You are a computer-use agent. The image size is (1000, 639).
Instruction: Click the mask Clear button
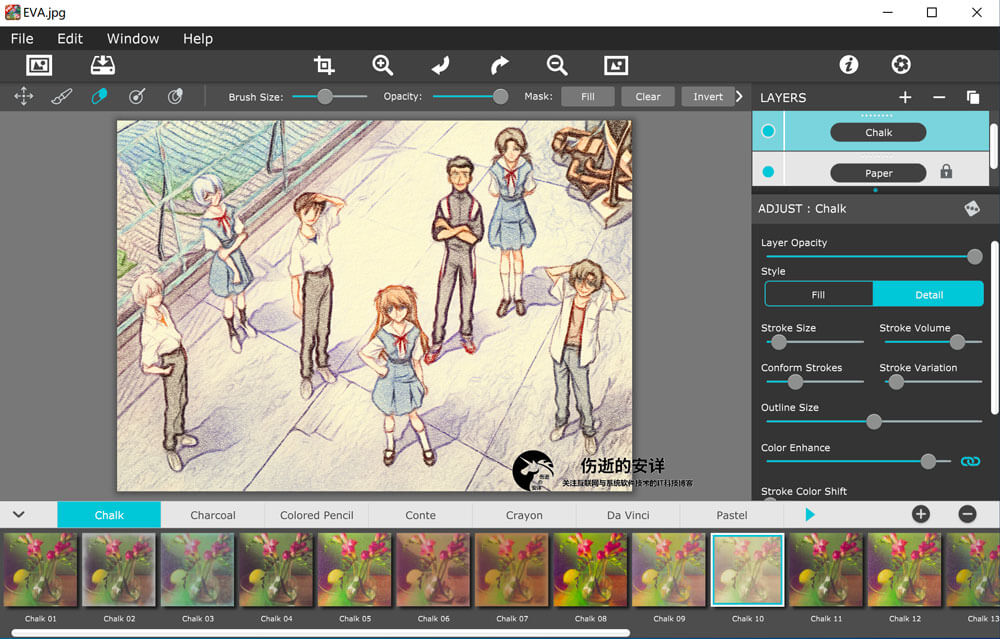click(648, 96)
